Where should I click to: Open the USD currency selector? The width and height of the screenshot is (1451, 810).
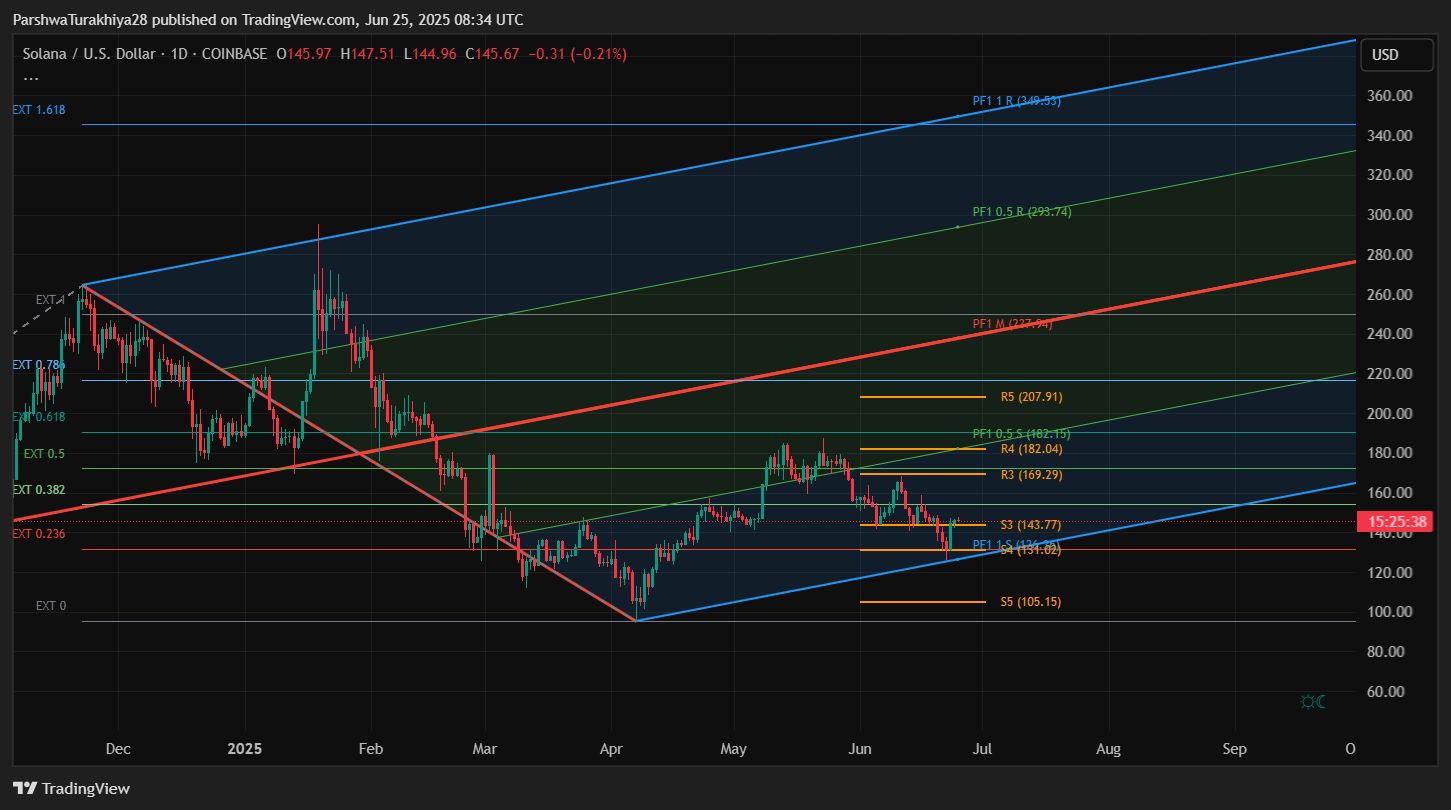click(1385, 55)
